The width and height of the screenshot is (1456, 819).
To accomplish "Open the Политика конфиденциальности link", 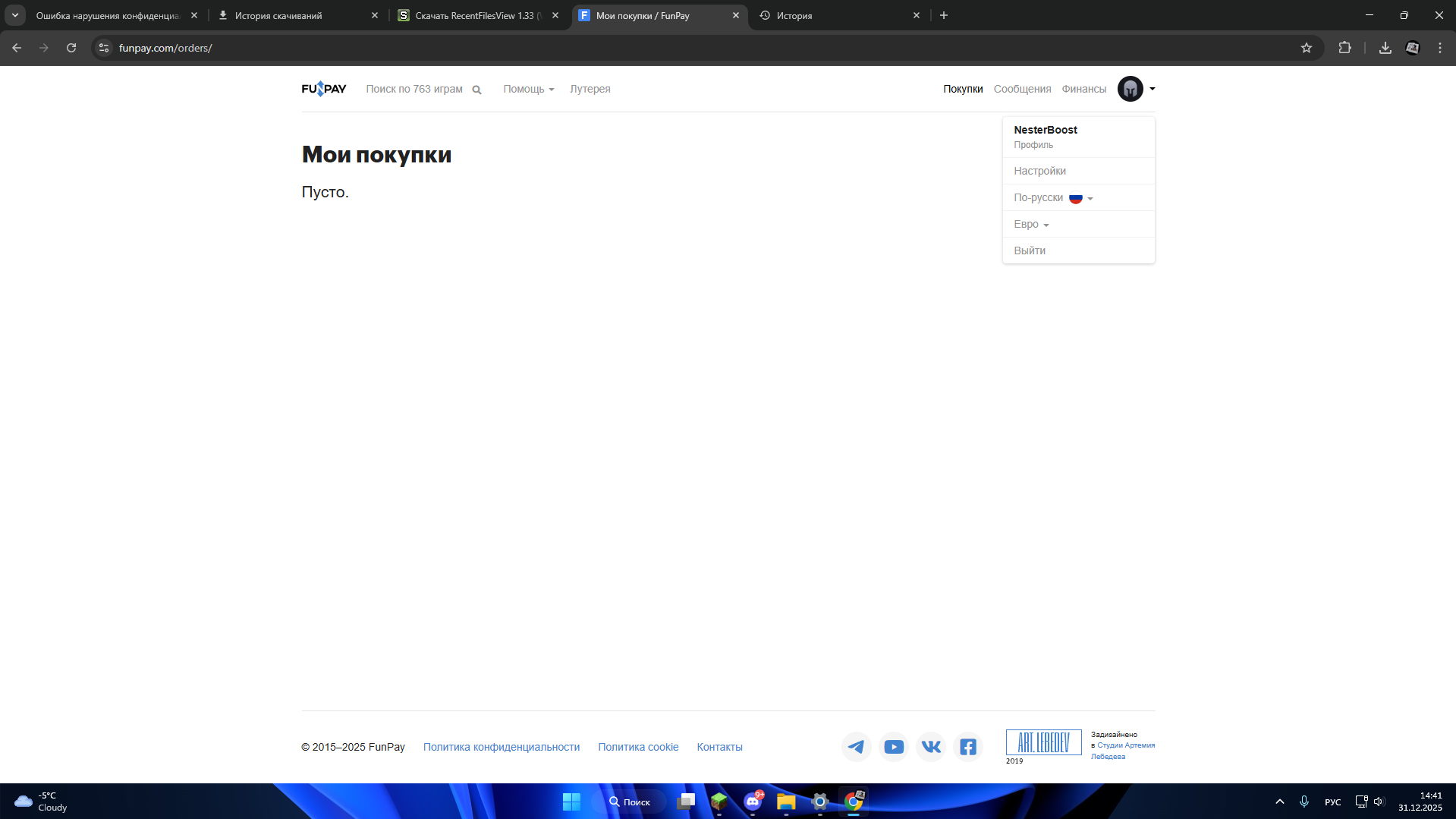I will pos(501,747).
